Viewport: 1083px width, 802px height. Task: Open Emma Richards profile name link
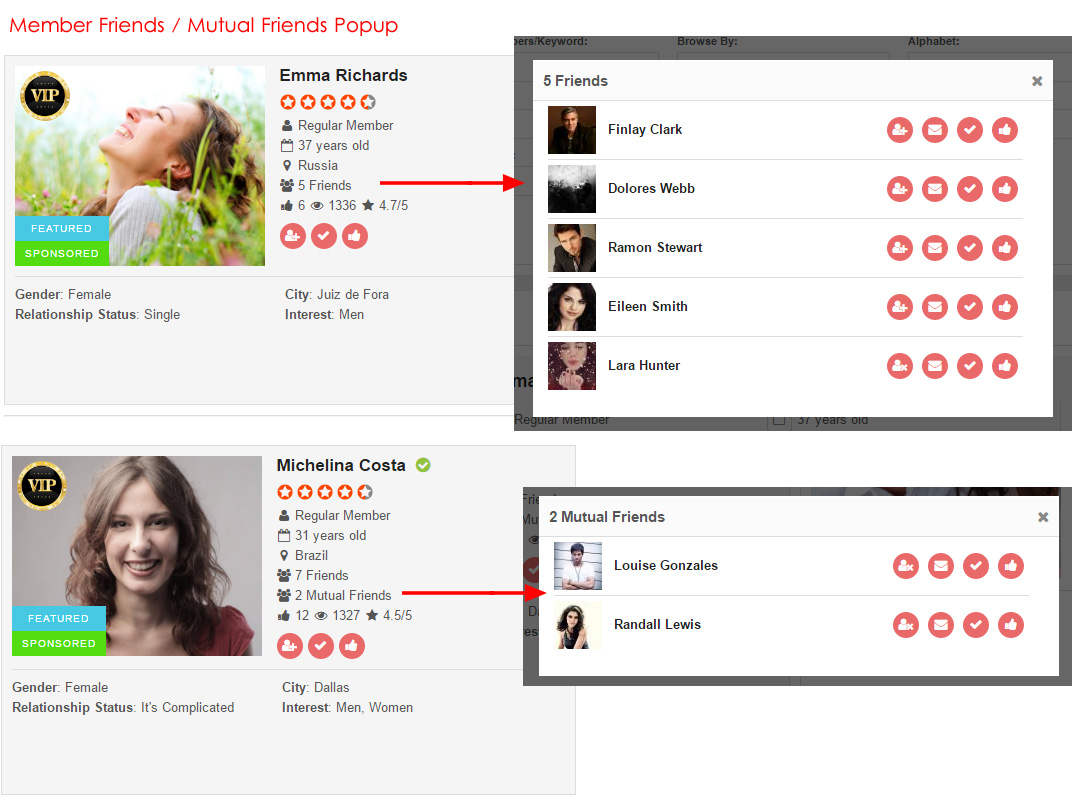tap(343, 76)
